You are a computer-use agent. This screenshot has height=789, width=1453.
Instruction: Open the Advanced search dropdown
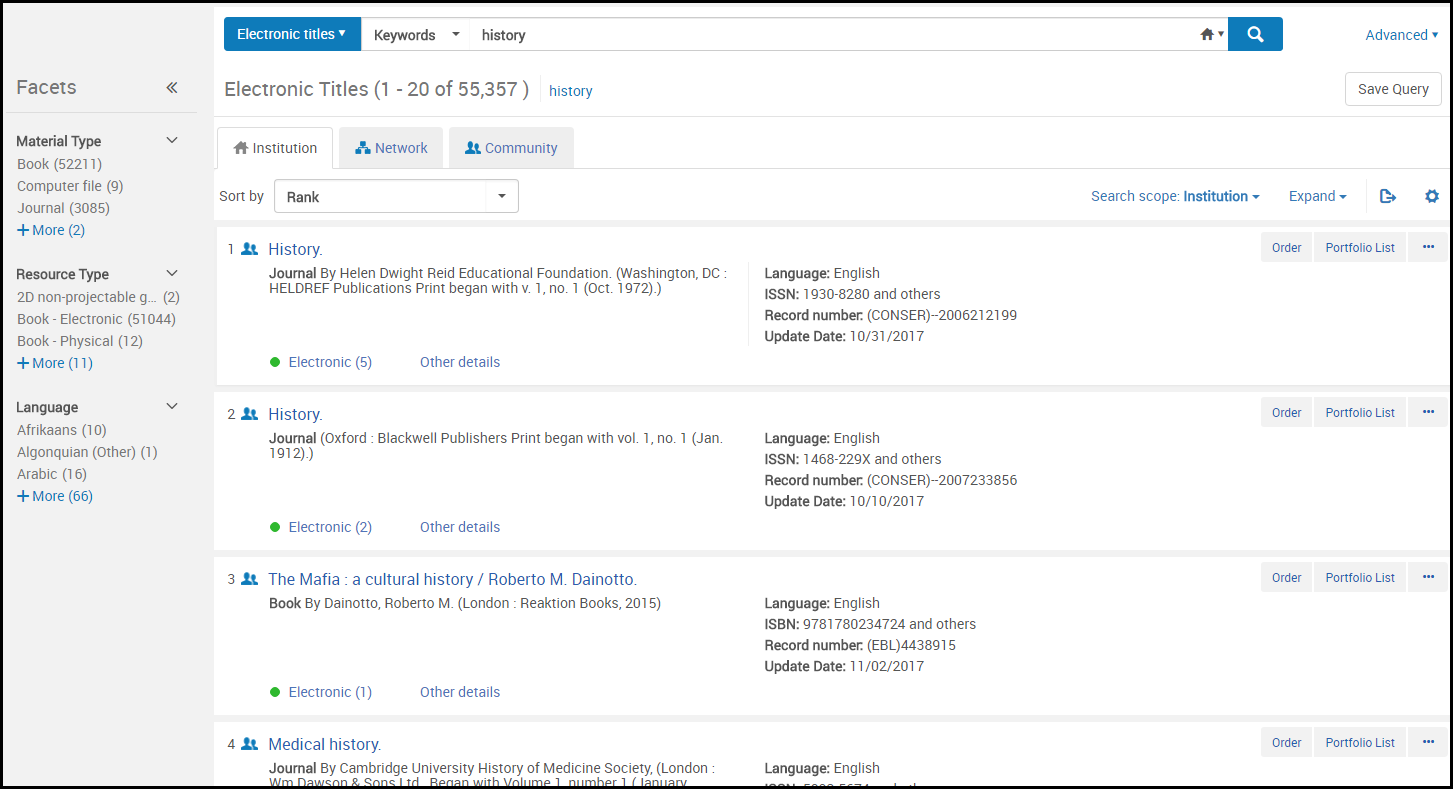point(1402,35)
